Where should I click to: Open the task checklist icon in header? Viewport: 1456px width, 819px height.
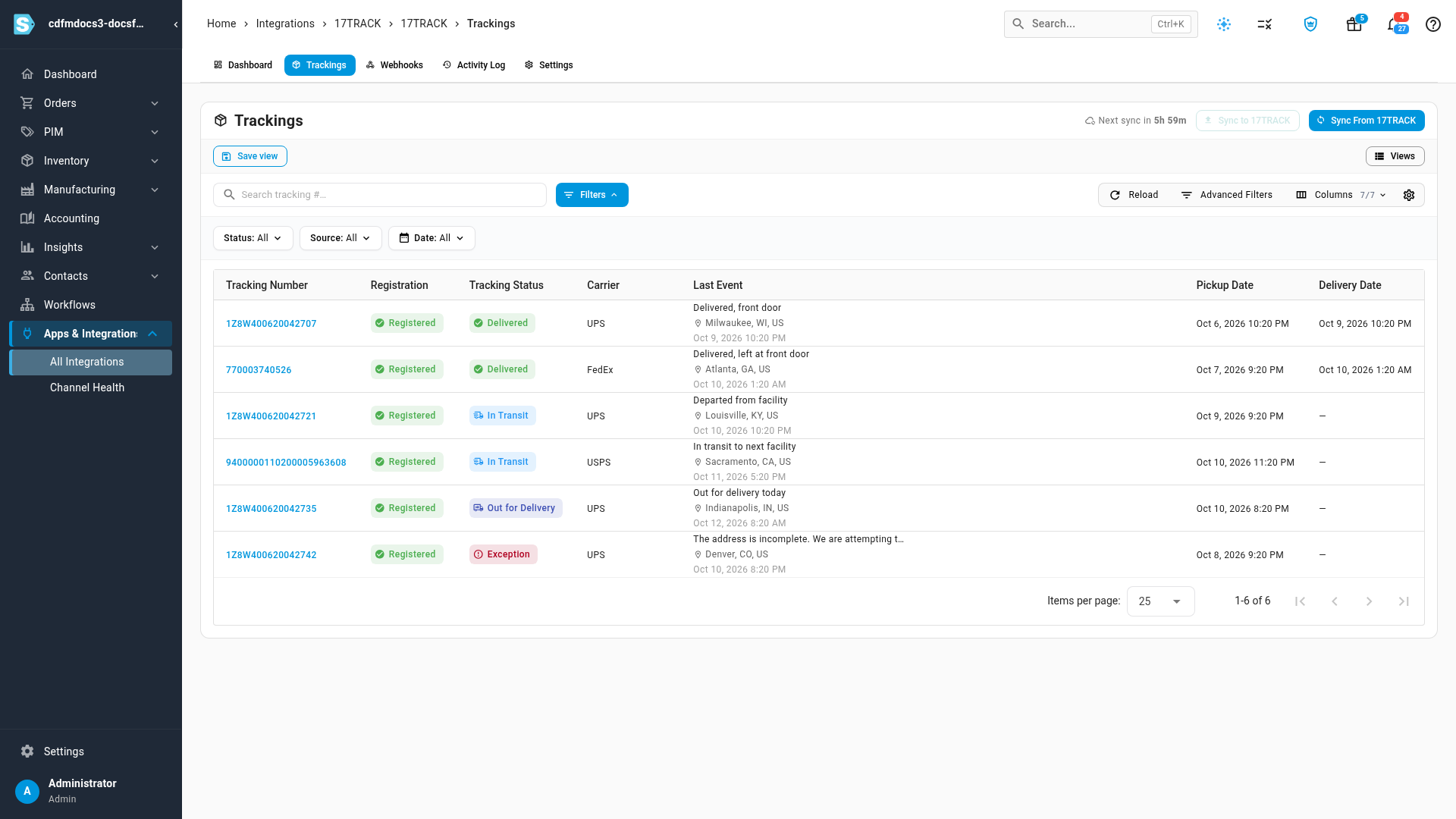pyautogui.click(x=1265, y=24)
